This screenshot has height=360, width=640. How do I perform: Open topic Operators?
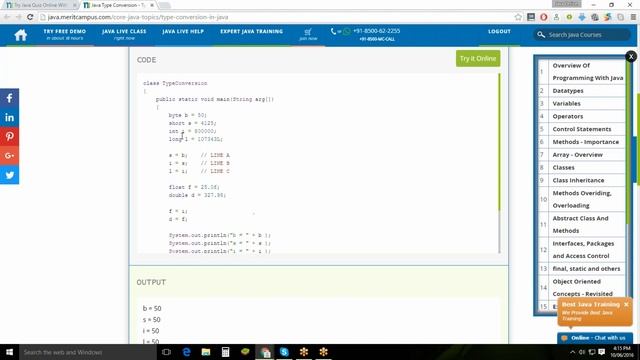[x=568, y=116]
